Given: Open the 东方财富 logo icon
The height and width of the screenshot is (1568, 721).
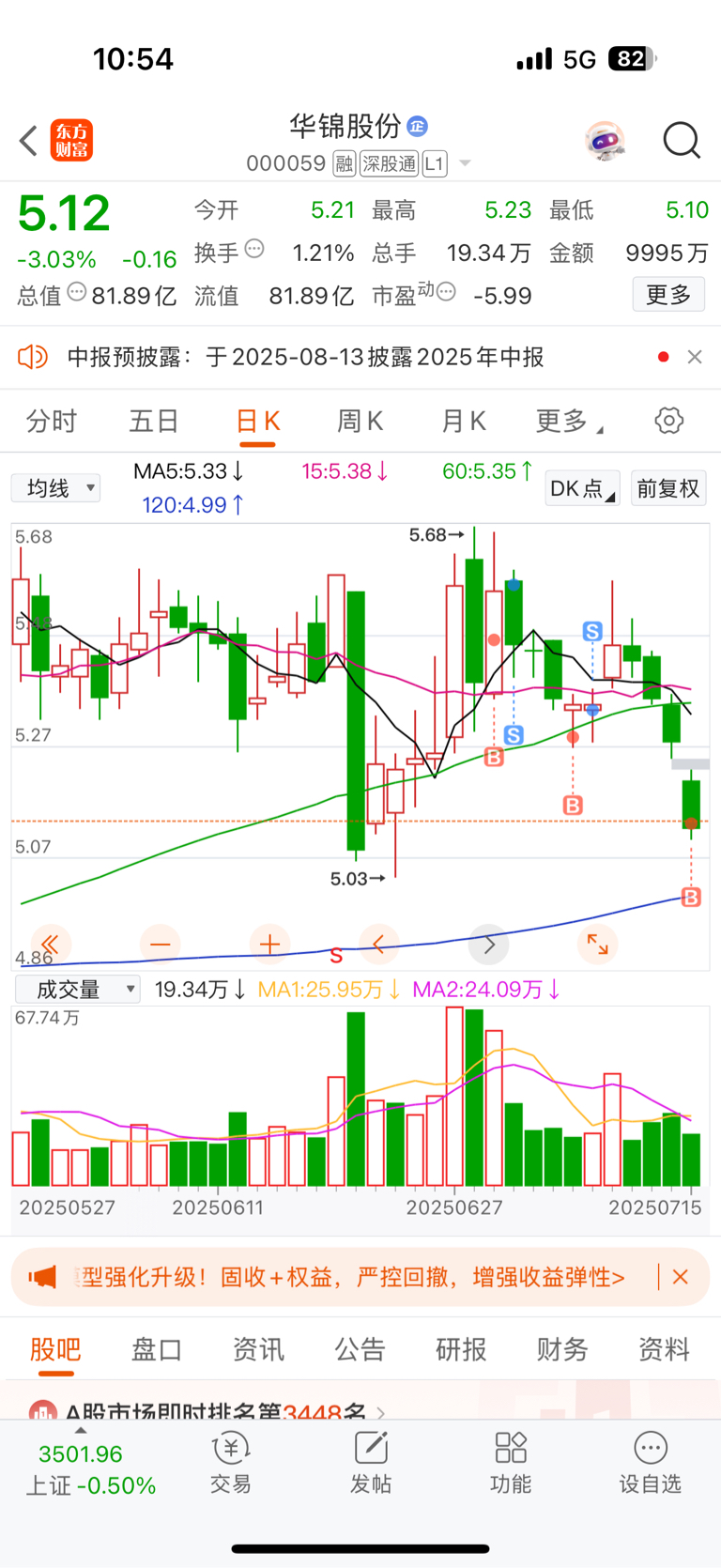Looking at the screenshot, I should (71, 141).
